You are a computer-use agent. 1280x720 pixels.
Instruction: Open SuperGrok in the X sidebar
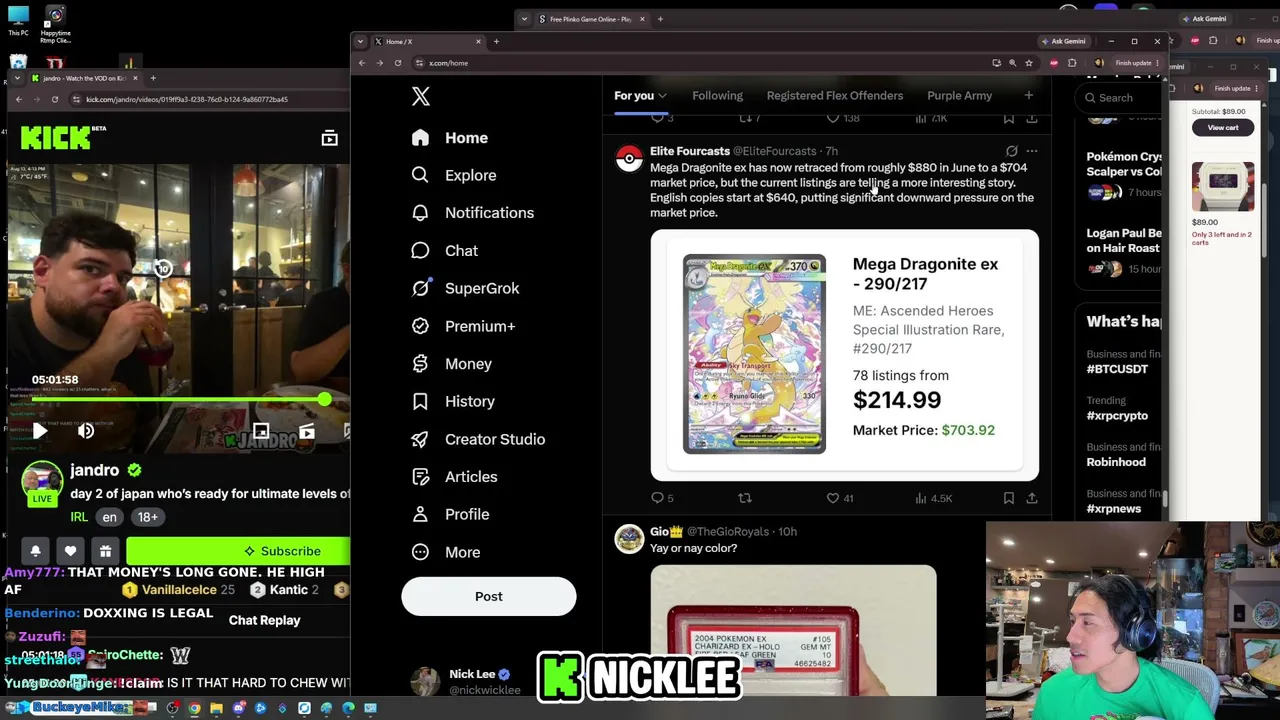[465, 288]
